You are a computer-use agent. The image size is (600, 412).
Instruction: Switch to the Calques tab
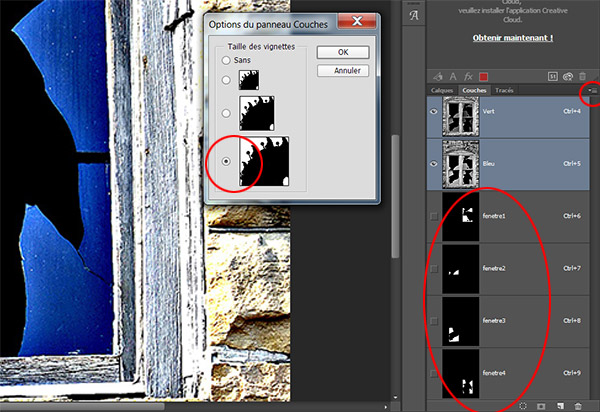[x=442, y=90]
